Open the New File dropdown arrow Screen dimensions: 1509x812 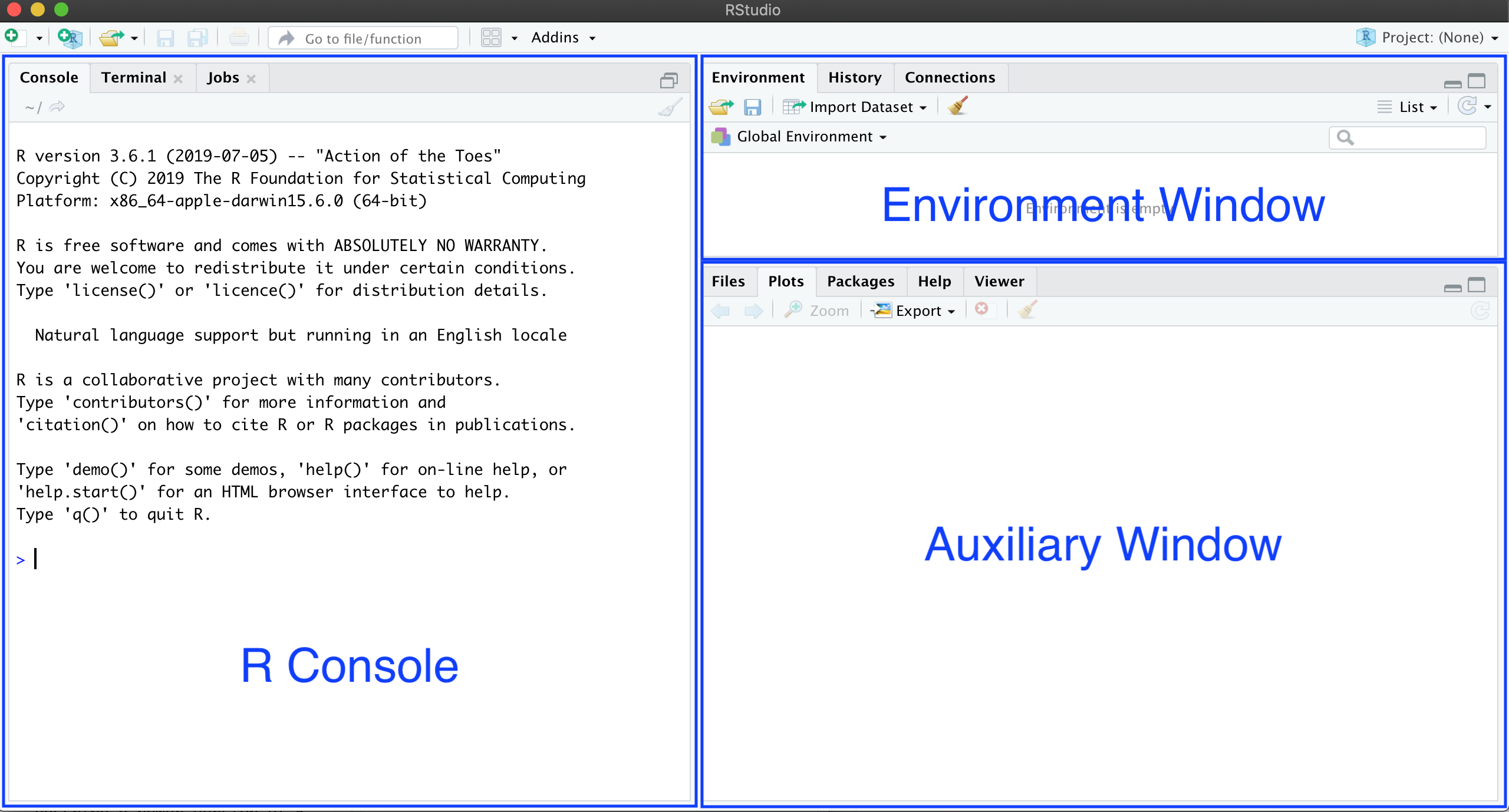click(39, 38)
